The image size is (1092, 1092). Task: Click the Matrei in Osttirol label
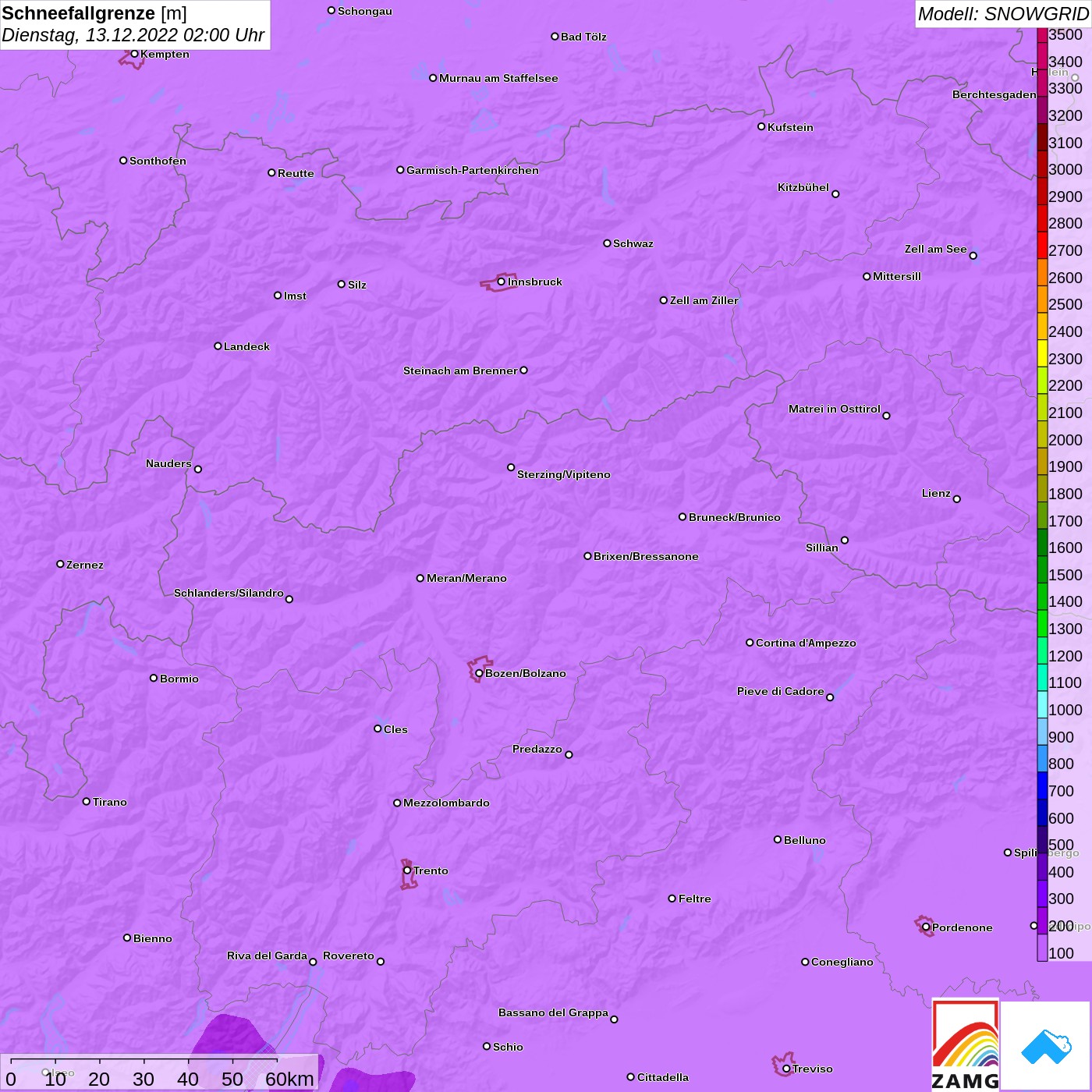[835, 409]
